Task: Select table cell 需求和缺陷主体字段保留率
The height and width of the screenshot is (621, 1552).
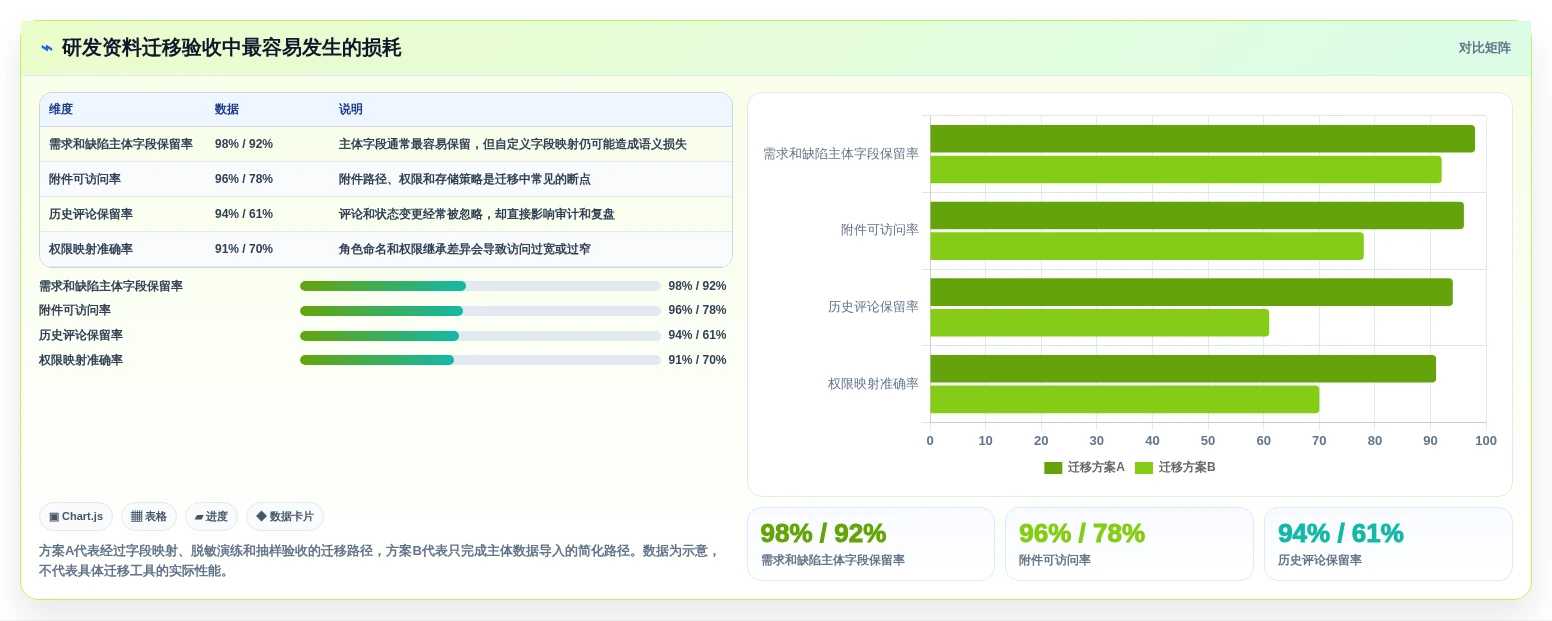Action: [121, 144]
